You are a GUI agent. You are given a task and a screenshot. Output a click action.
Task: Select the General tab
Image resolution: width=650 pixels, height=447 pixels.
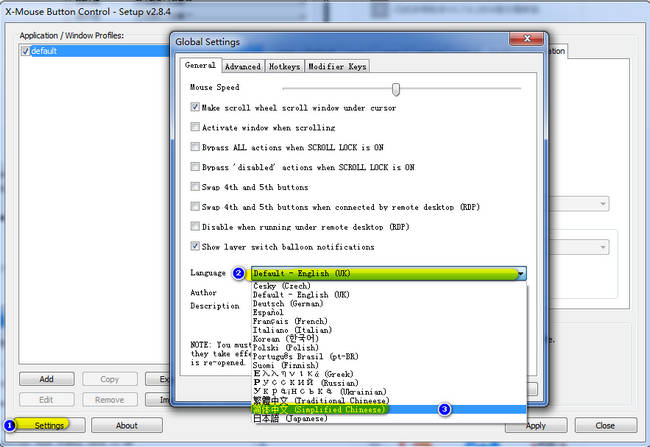201,65
